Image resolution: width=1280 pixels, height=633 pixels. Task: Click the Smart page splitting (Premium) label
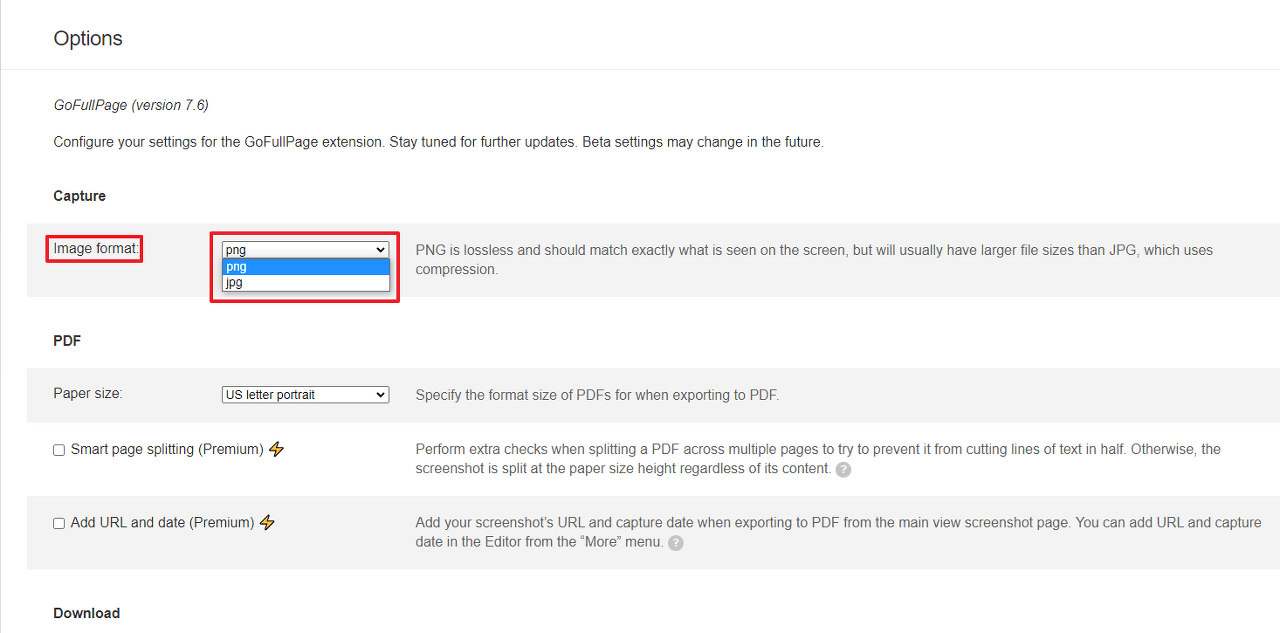pyautogui.click(x=167, y=449)
